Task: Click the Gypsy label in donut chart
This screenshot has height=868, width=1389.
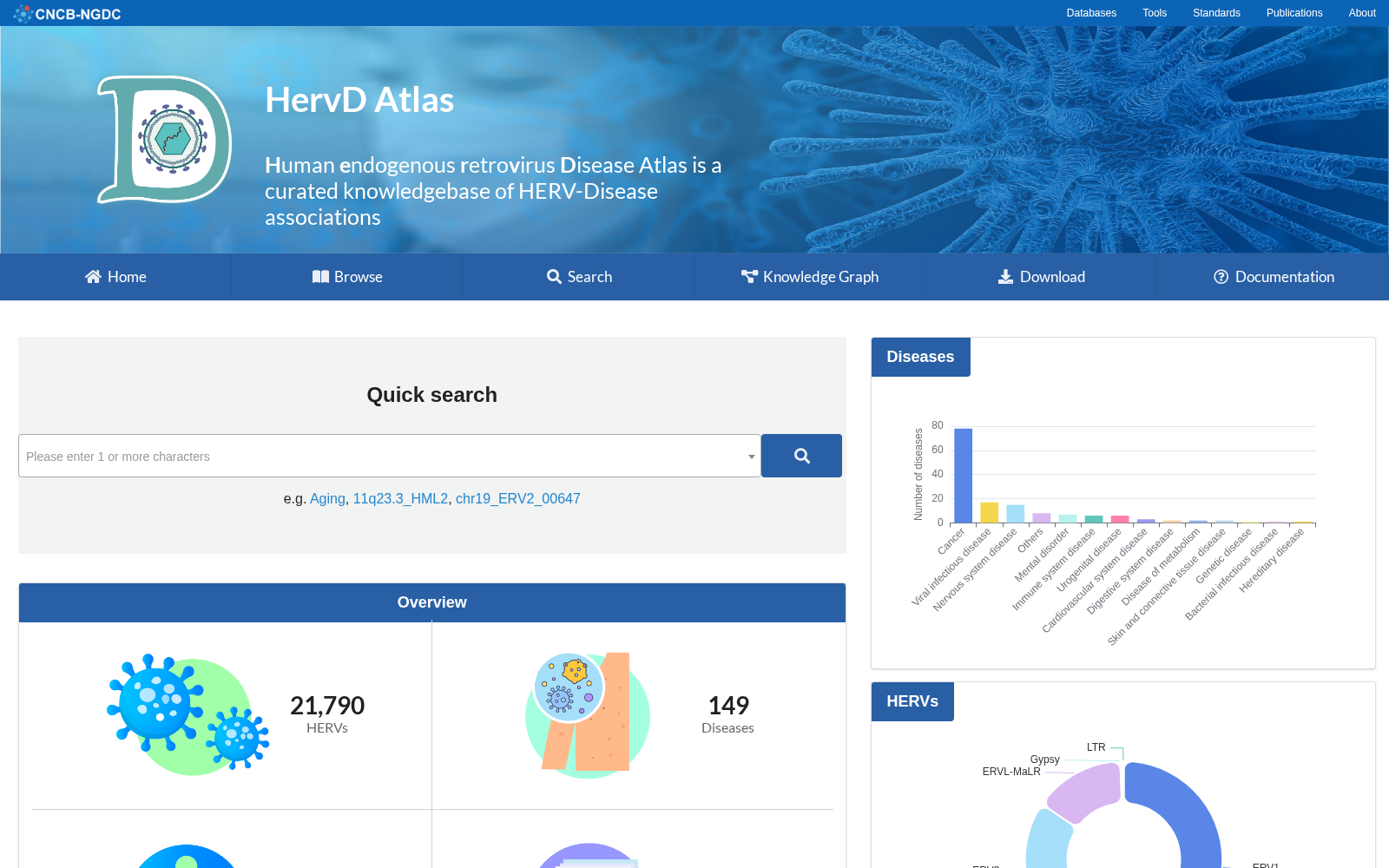Action: 1045,759
